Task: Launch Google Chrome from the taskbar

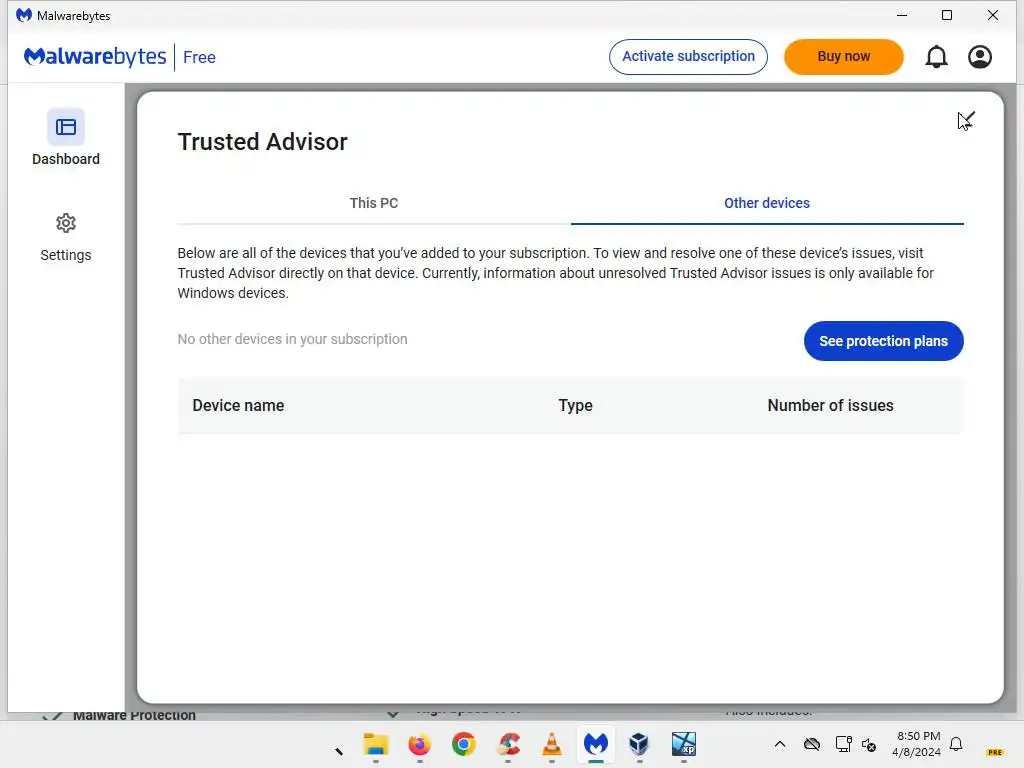Action: pos(464,744)
